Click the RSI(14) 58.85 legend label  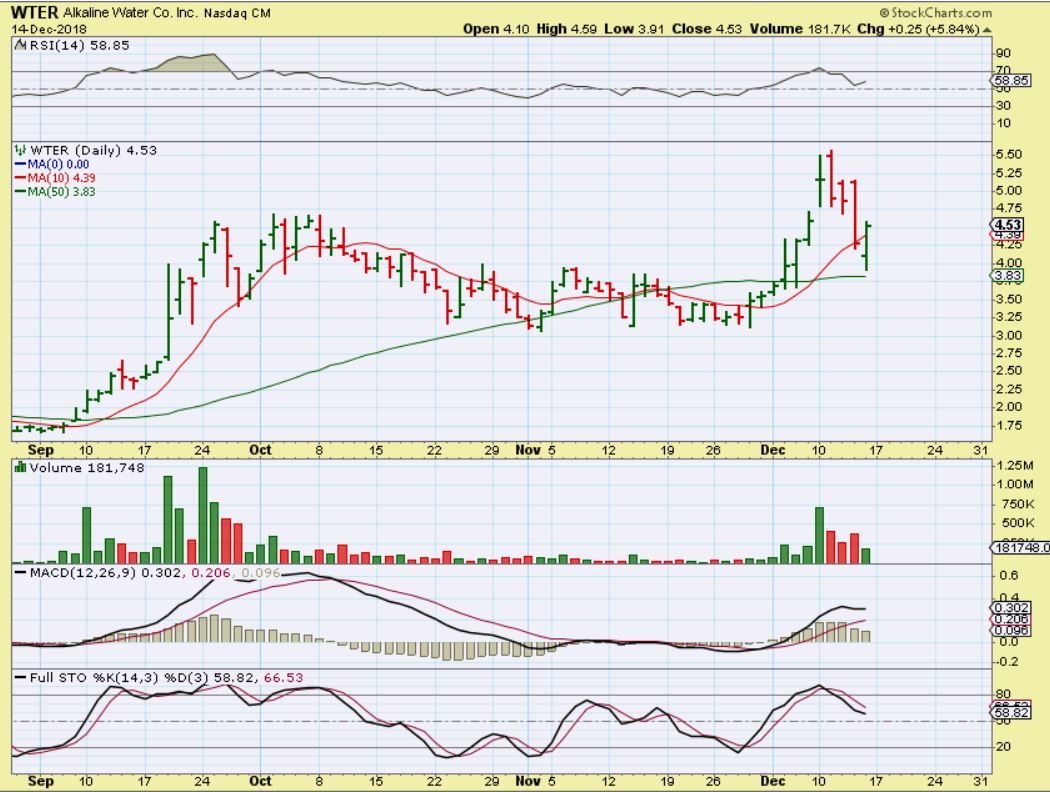[x=78, y=45]
